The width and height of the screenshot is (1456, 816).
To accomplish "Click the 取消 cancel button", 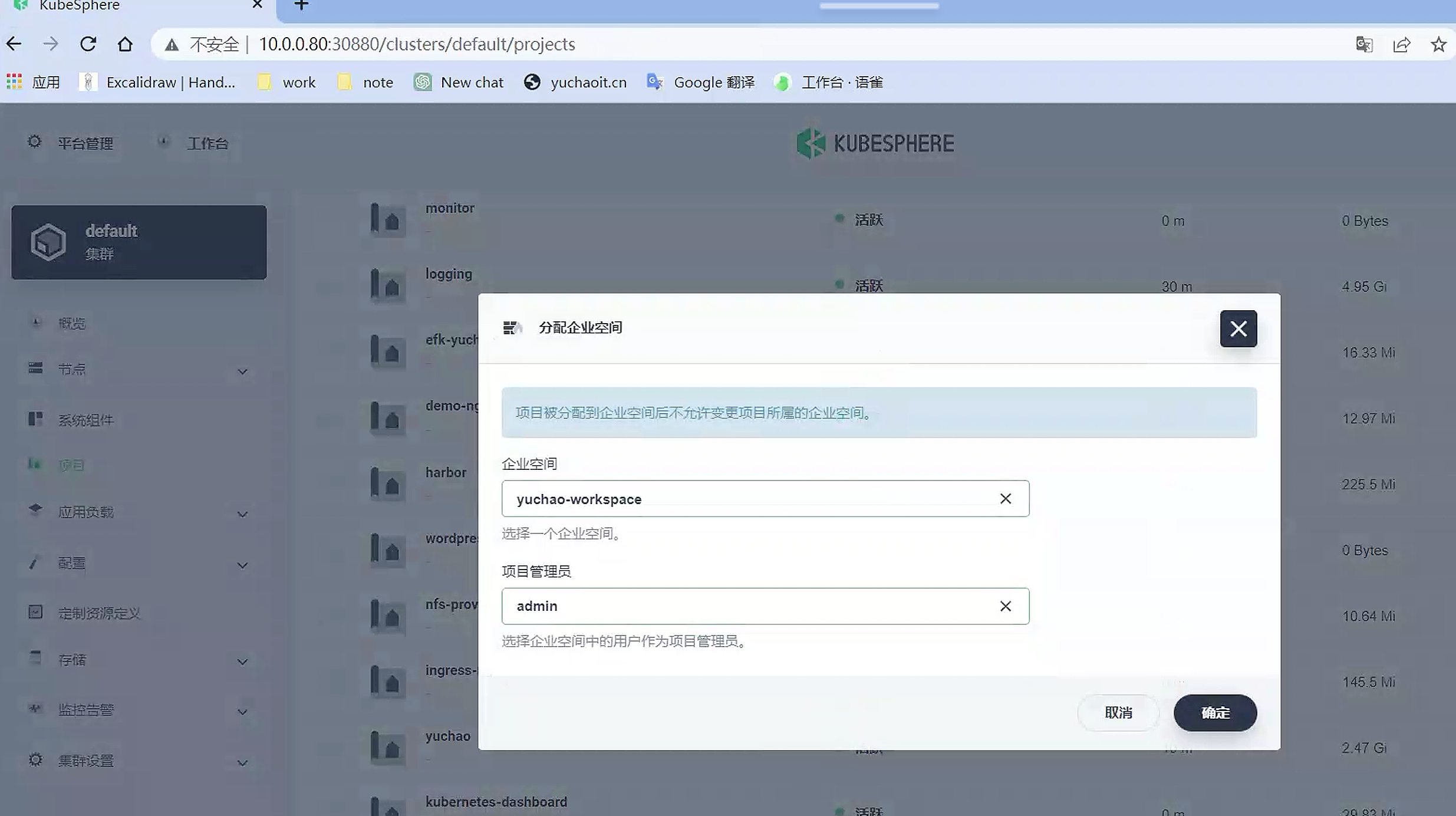I will coord(1118,713).
